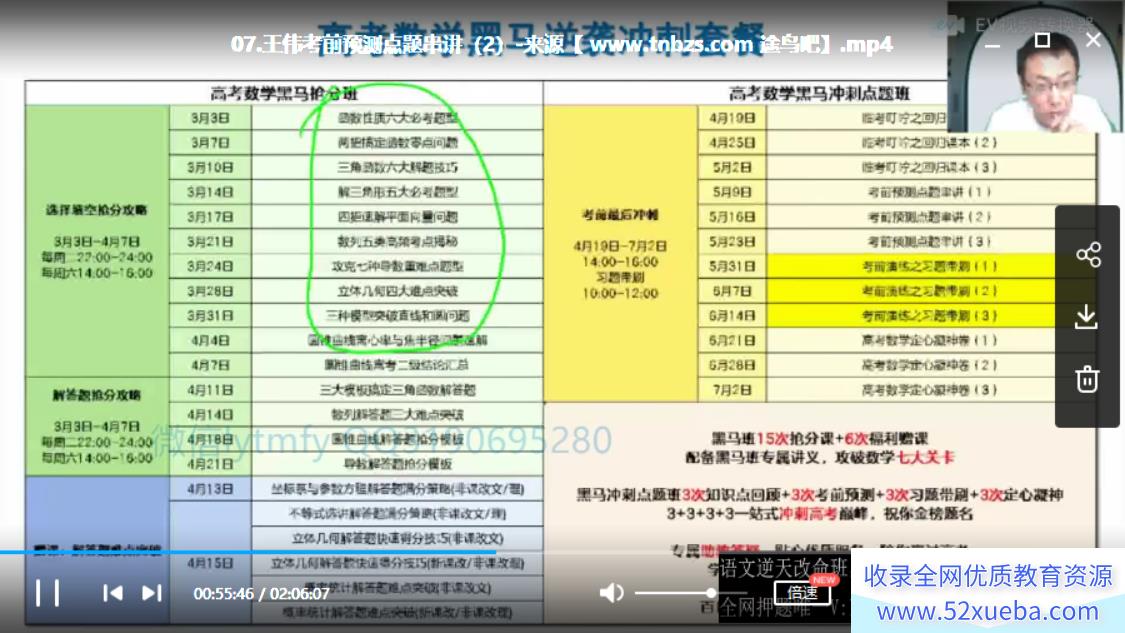1125x633 pixels.
Task: Select the 3月31日 date cell
Action: click(x=210, y=316)
